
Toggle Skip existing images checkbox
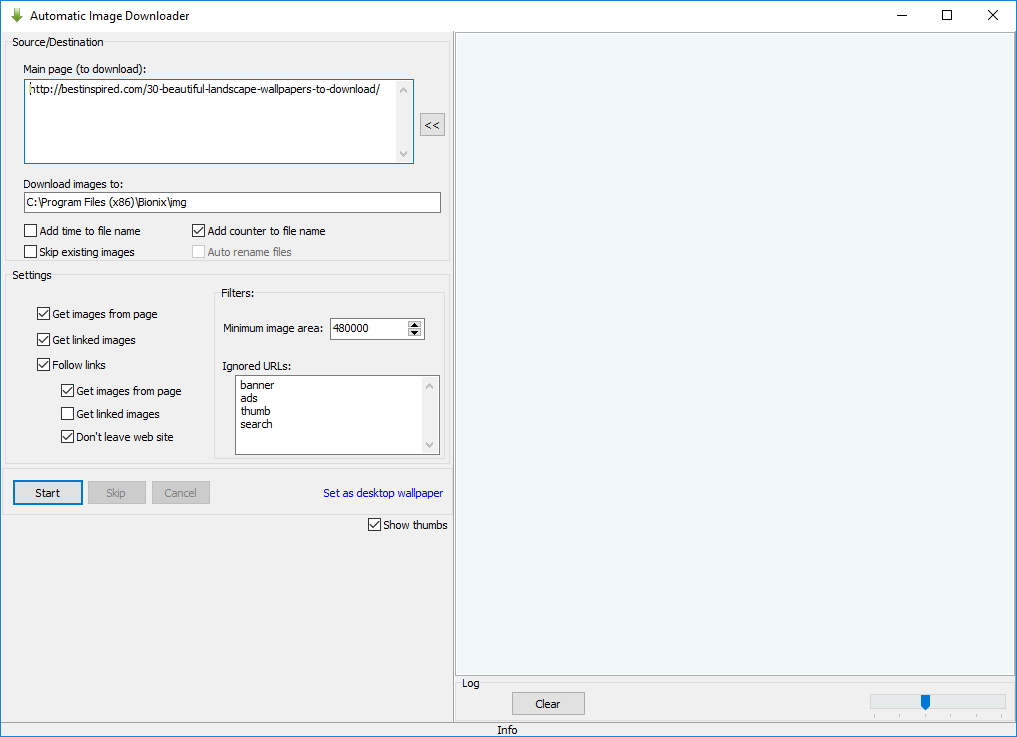[31, 252]
